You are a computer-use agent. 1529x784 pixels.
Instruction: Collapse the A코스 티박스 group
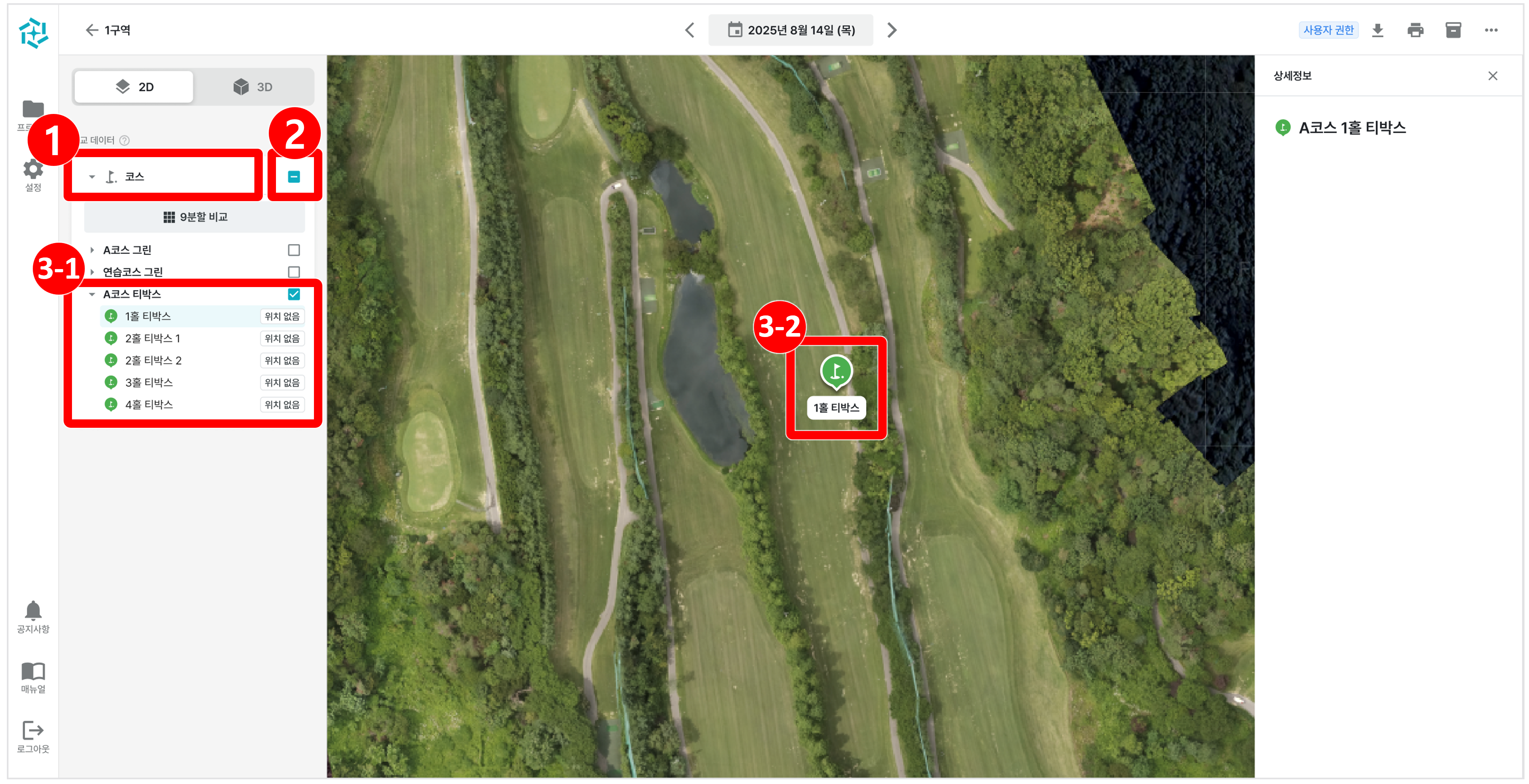click(92, 294)
